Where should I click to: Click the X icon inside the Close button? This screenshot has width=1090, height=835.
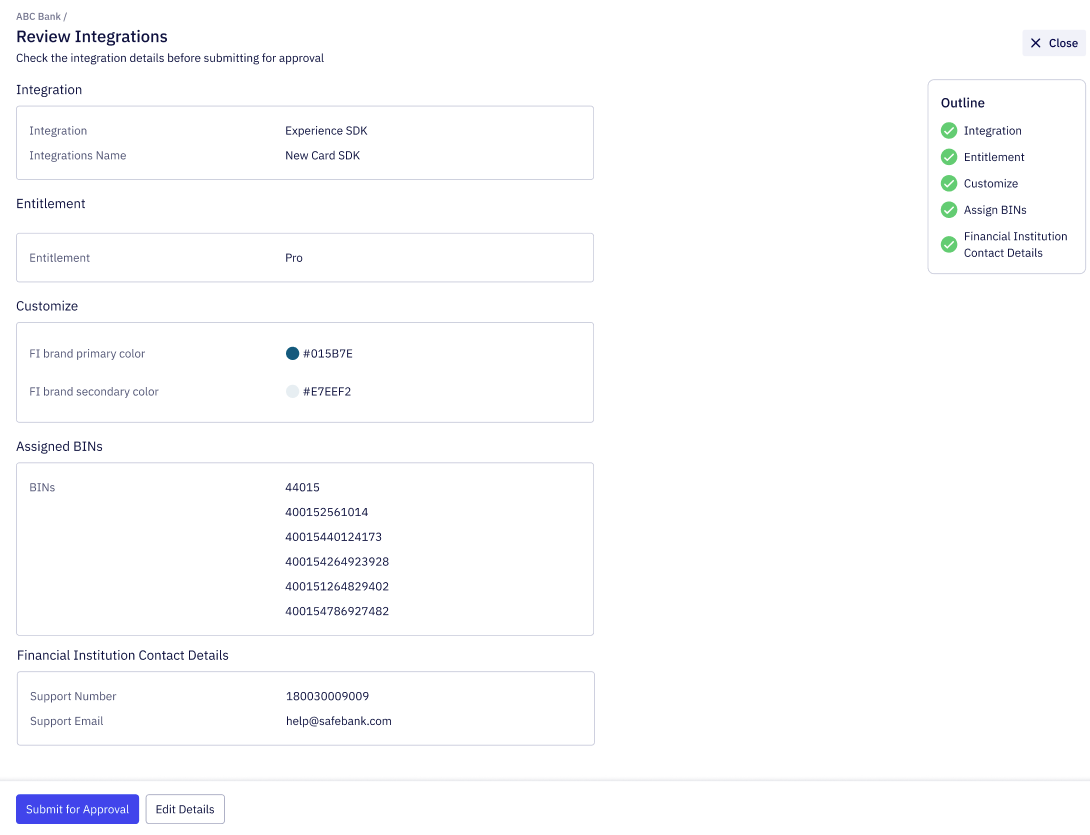1036,42
